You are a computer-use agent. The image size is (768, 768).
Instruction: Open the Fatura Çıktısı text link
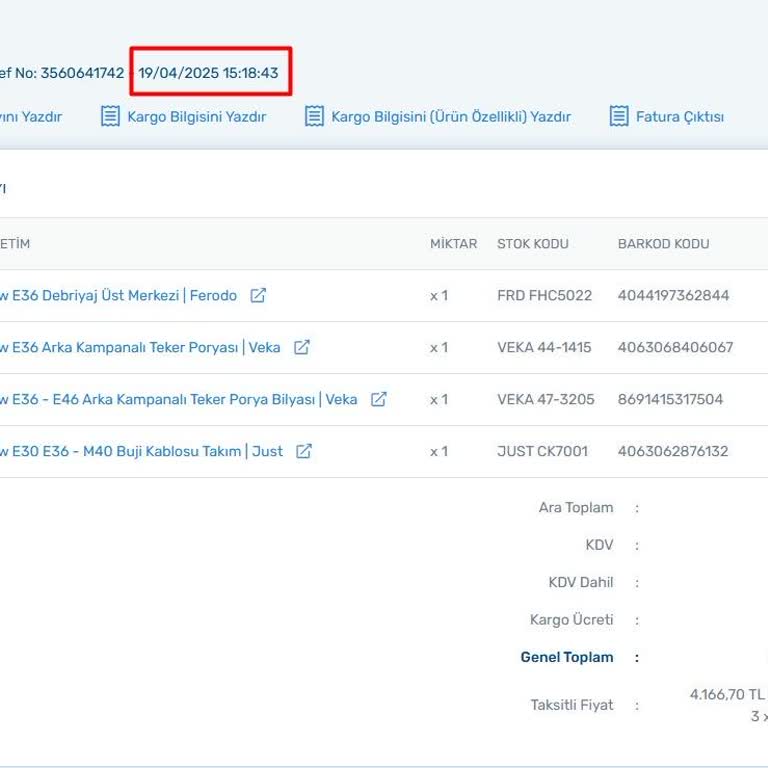(x=679, y=117)
